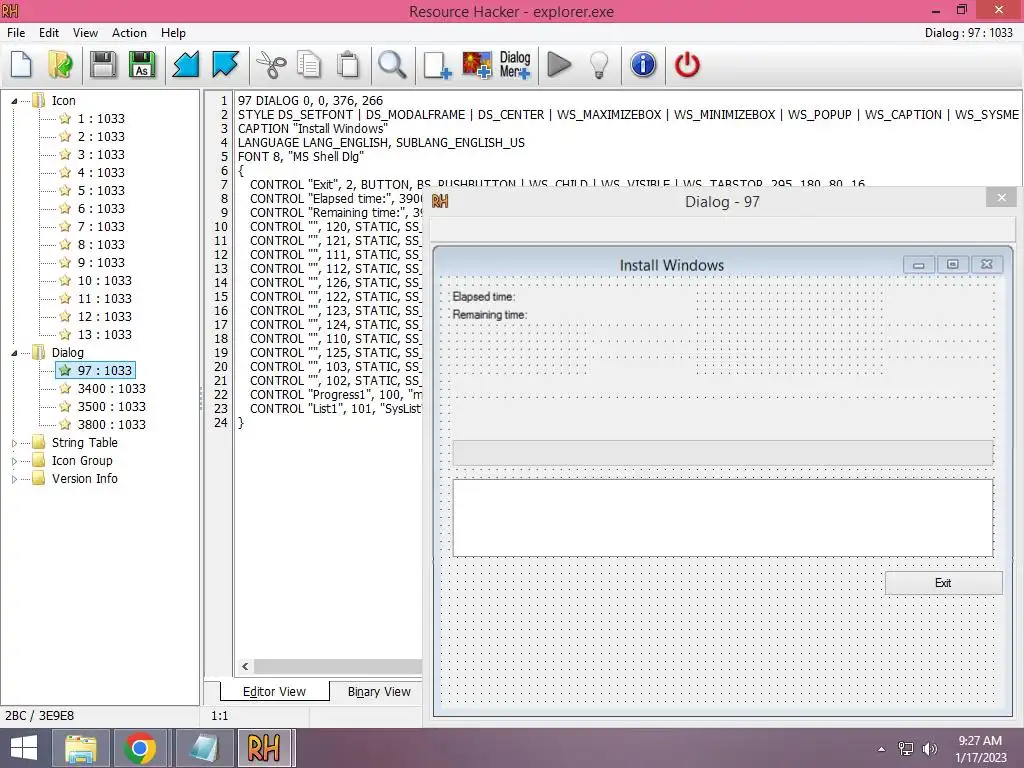Compile script with the green play icon

[559, 65]
